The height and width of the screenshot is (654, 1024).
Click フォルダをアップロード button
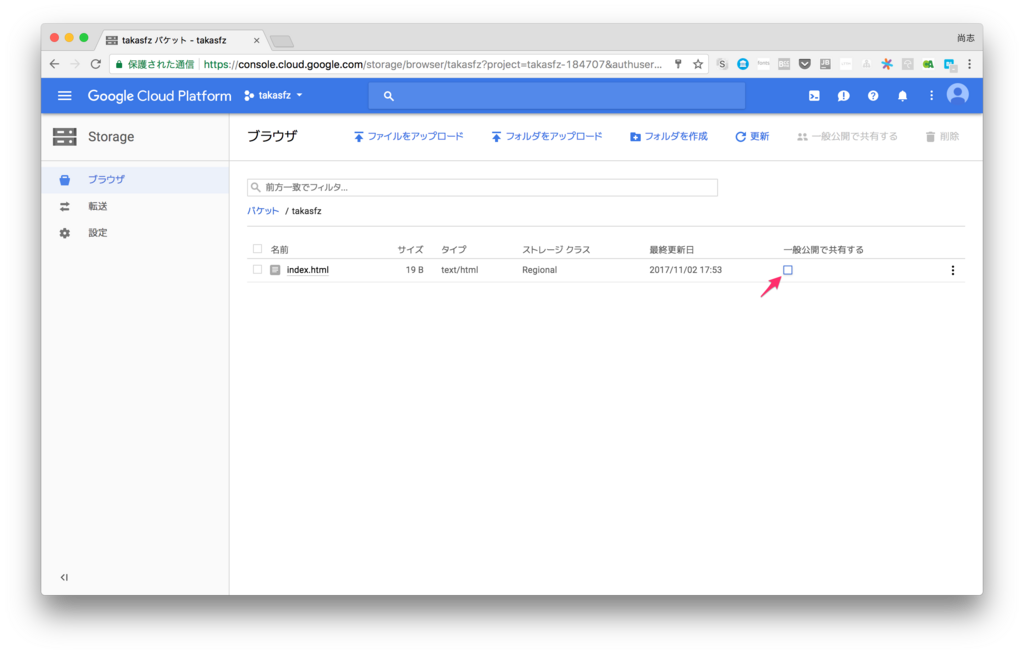pyautogui.click(x=547, y=137)
